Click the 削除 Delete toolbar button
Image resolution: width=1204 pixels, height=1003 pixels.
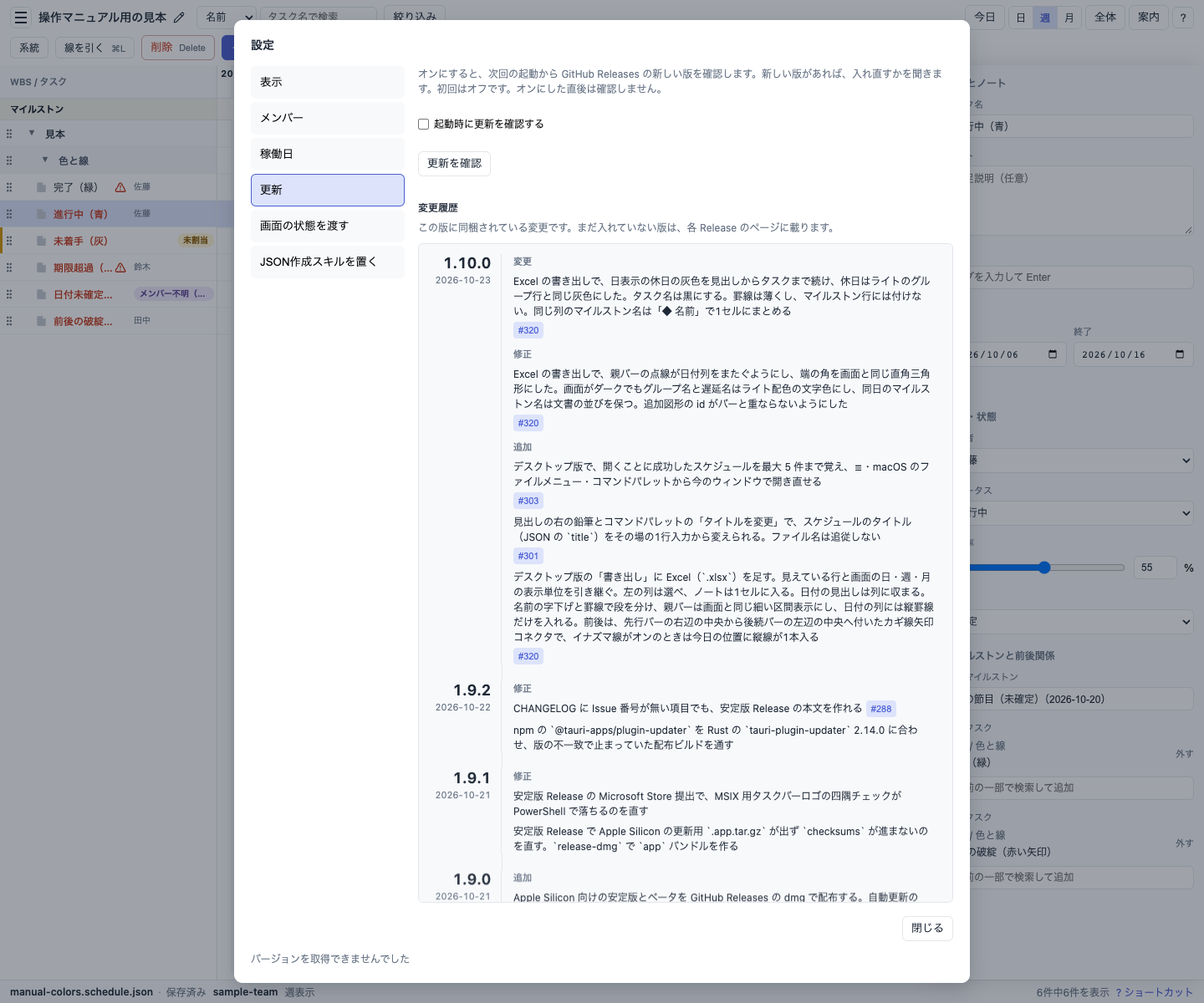click(178, 48)
